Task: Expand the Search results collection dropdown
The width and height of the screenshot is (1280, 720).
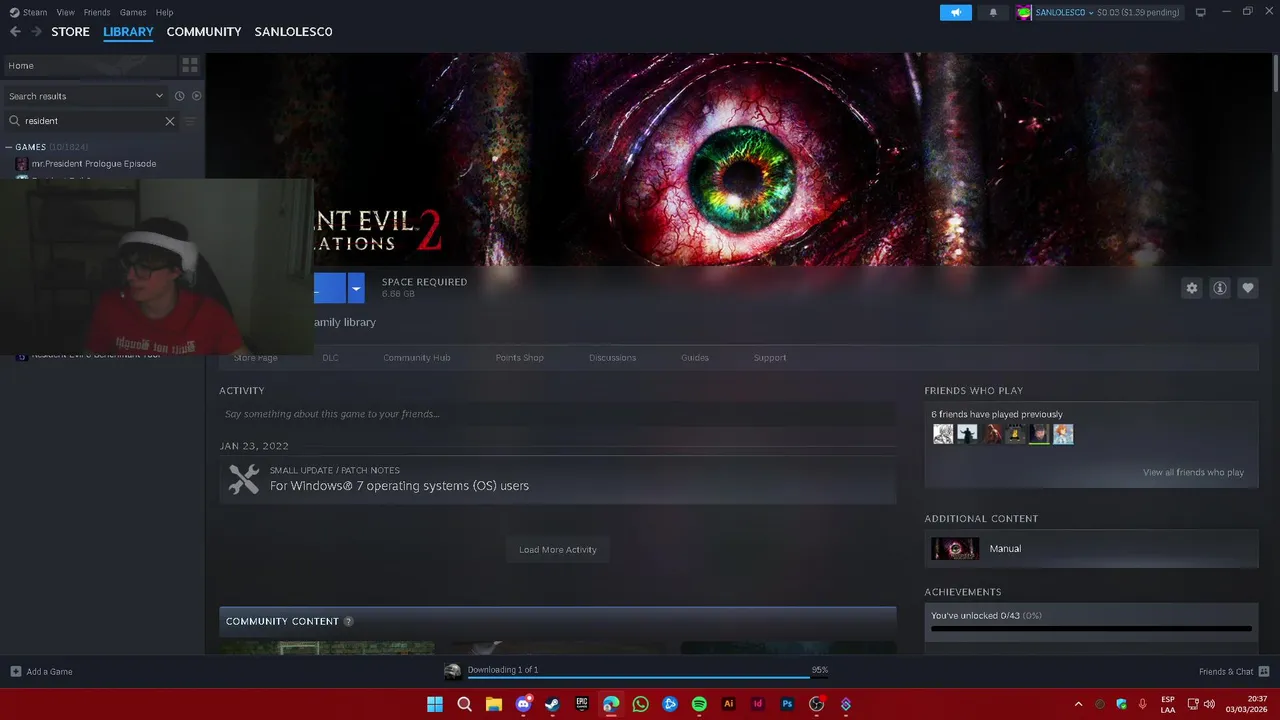Action: pyautogui.click(x=159, y=96)
